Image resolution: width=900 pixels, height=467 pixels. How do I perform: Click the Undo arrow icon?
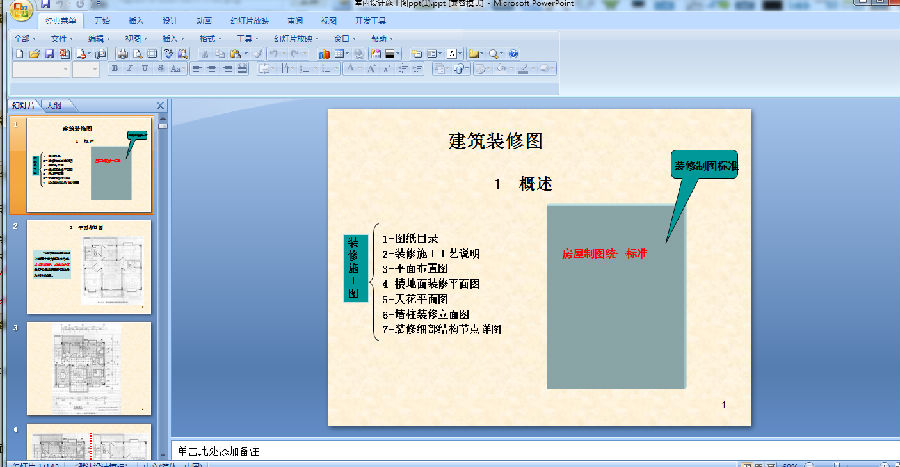click(274, 54)
